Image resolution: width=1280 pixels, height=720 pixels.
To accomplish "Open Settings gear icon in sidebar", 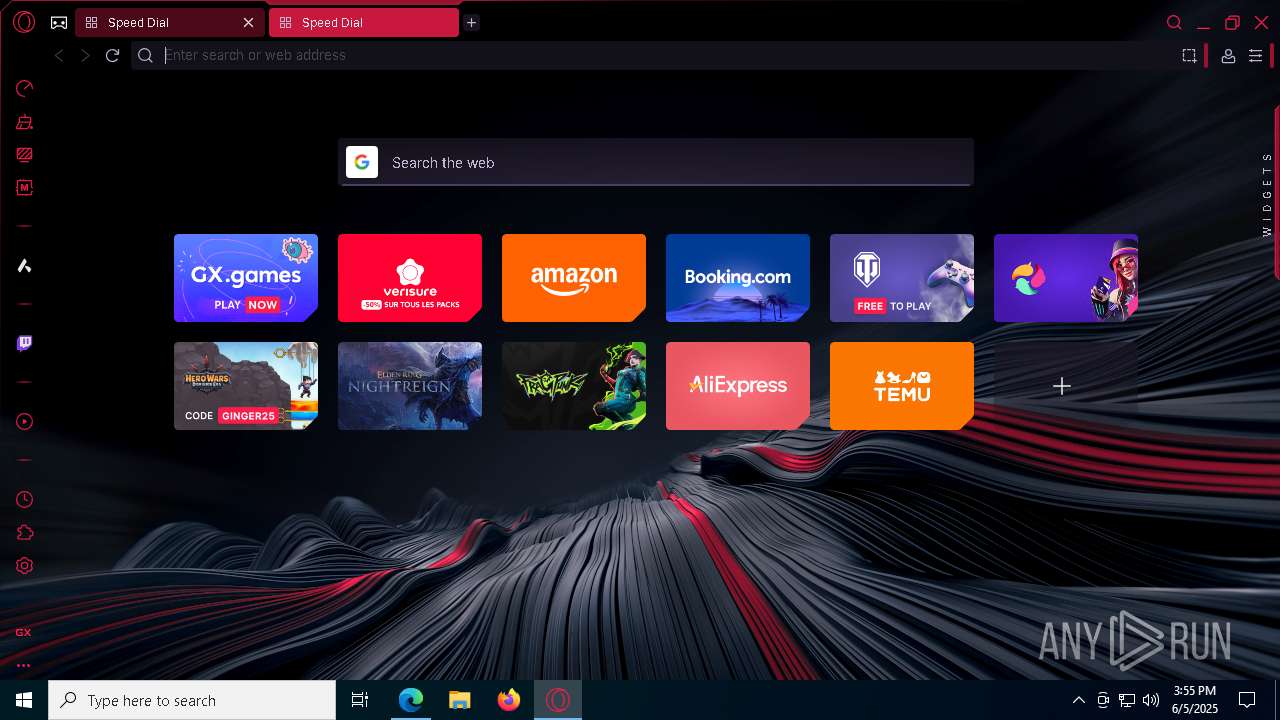I will point(25,565).
